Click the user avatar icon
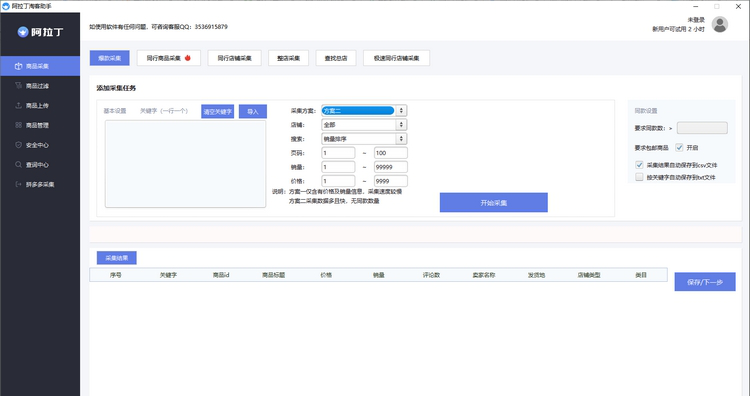This screenshot has height=411, width=750. (x=719, y=24)
